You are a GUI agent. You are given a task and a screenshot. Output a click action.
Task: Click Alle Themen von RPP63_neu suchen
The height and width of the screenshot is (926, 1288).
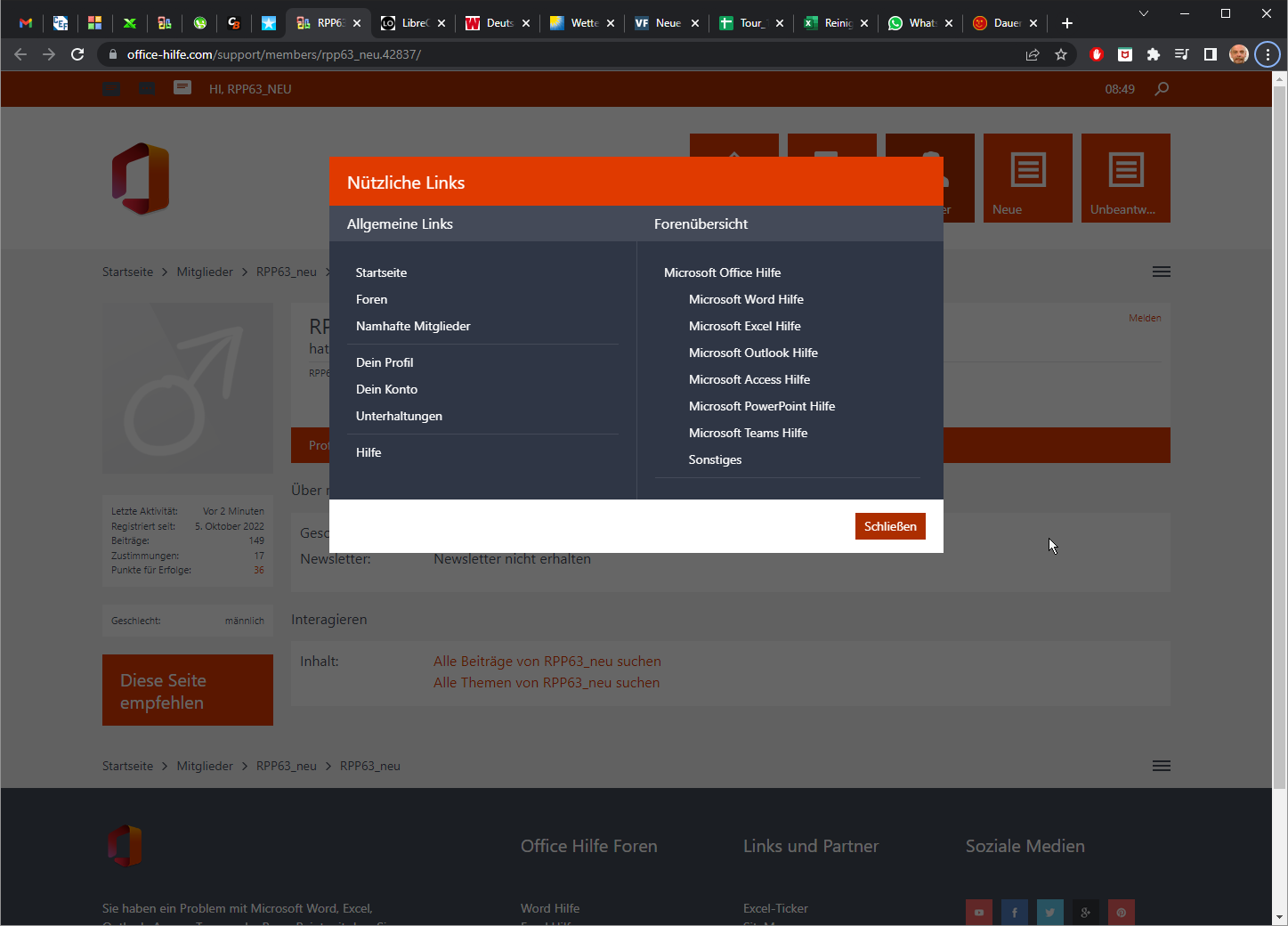pyautogui.click(x=547, y=683)
